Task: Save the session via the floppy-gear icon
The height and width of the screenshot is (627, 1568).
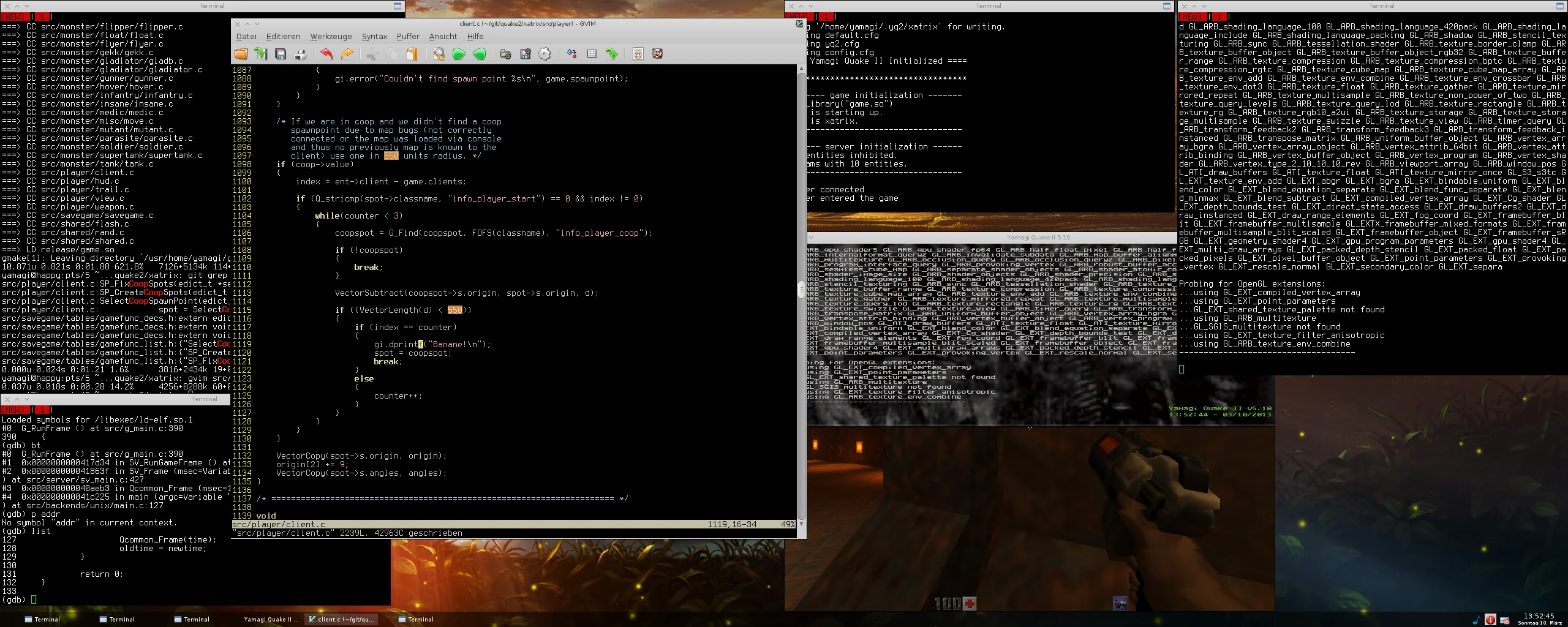Action: coord(525,54)
